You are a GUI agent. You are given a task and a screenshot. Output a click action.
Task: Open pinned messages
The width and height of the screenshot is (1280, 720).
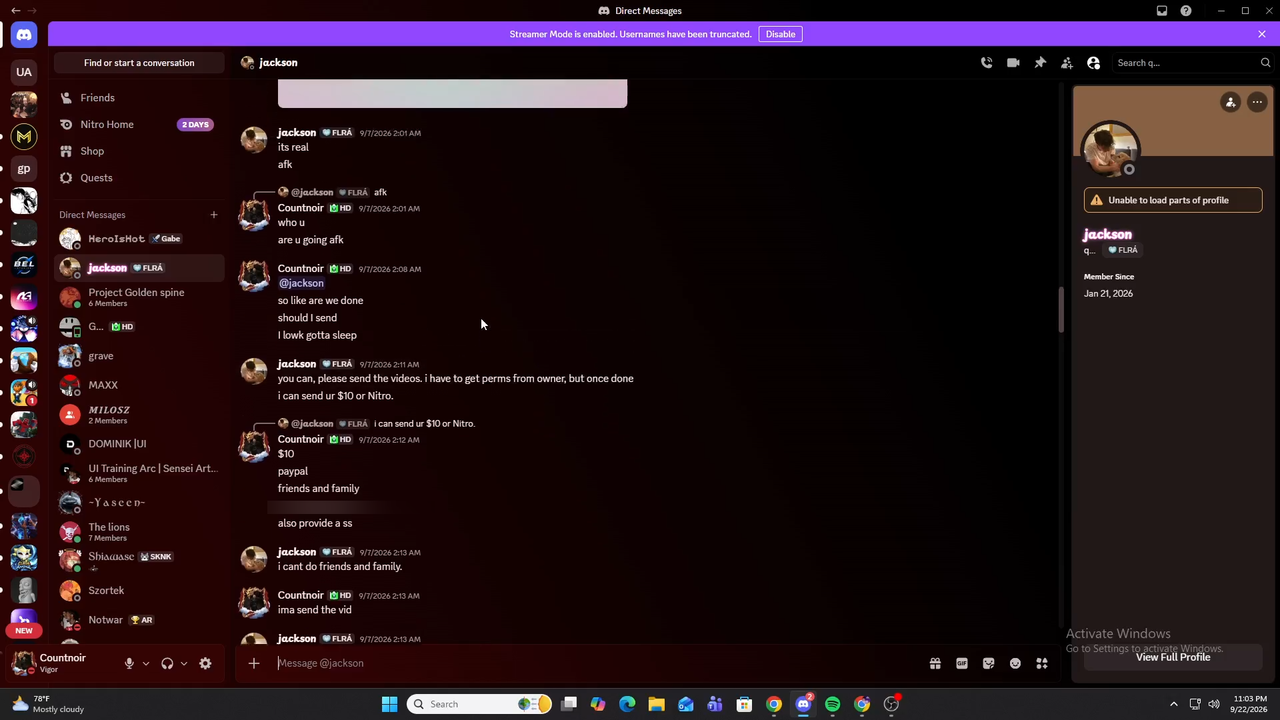click(x=1040, y=63)
